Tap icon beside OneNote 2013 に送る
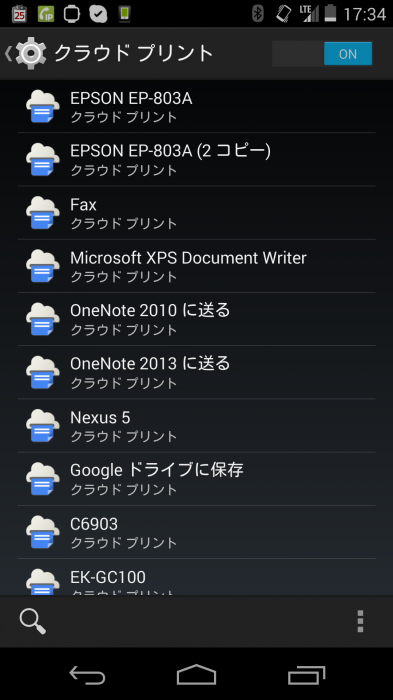Viewport: 393px width, 700px height. tap(42, 372)
